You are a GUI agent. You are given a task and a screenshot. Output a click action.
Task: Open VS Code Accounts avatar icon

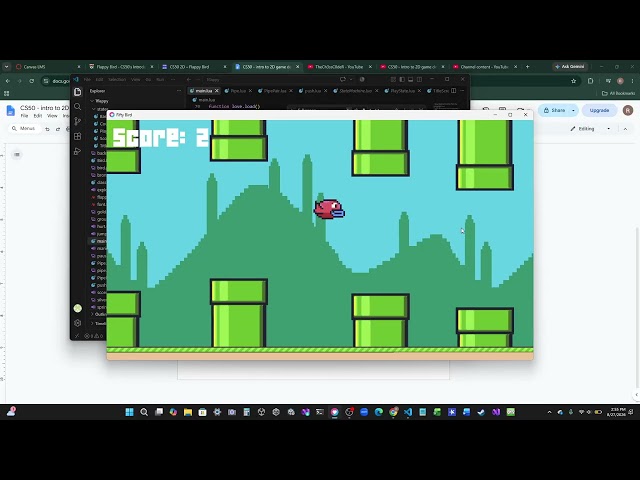pos(78,308)
